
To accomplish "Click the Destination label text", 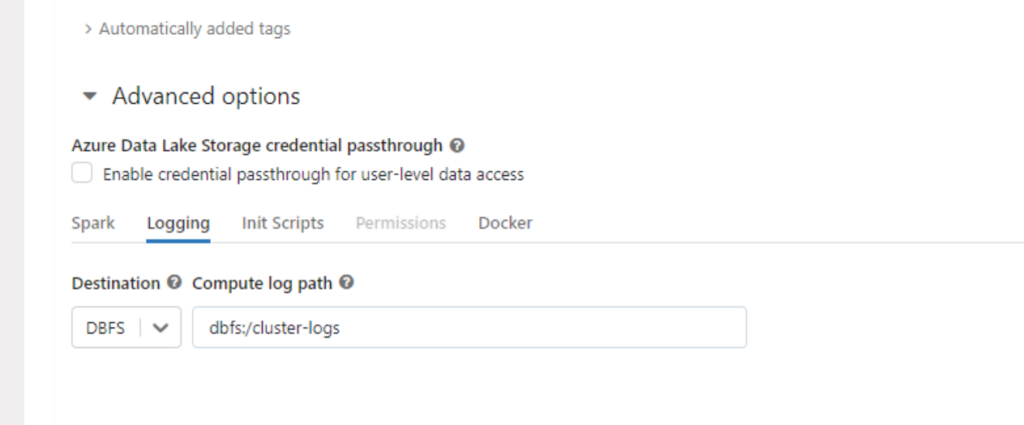I will 116,283.
